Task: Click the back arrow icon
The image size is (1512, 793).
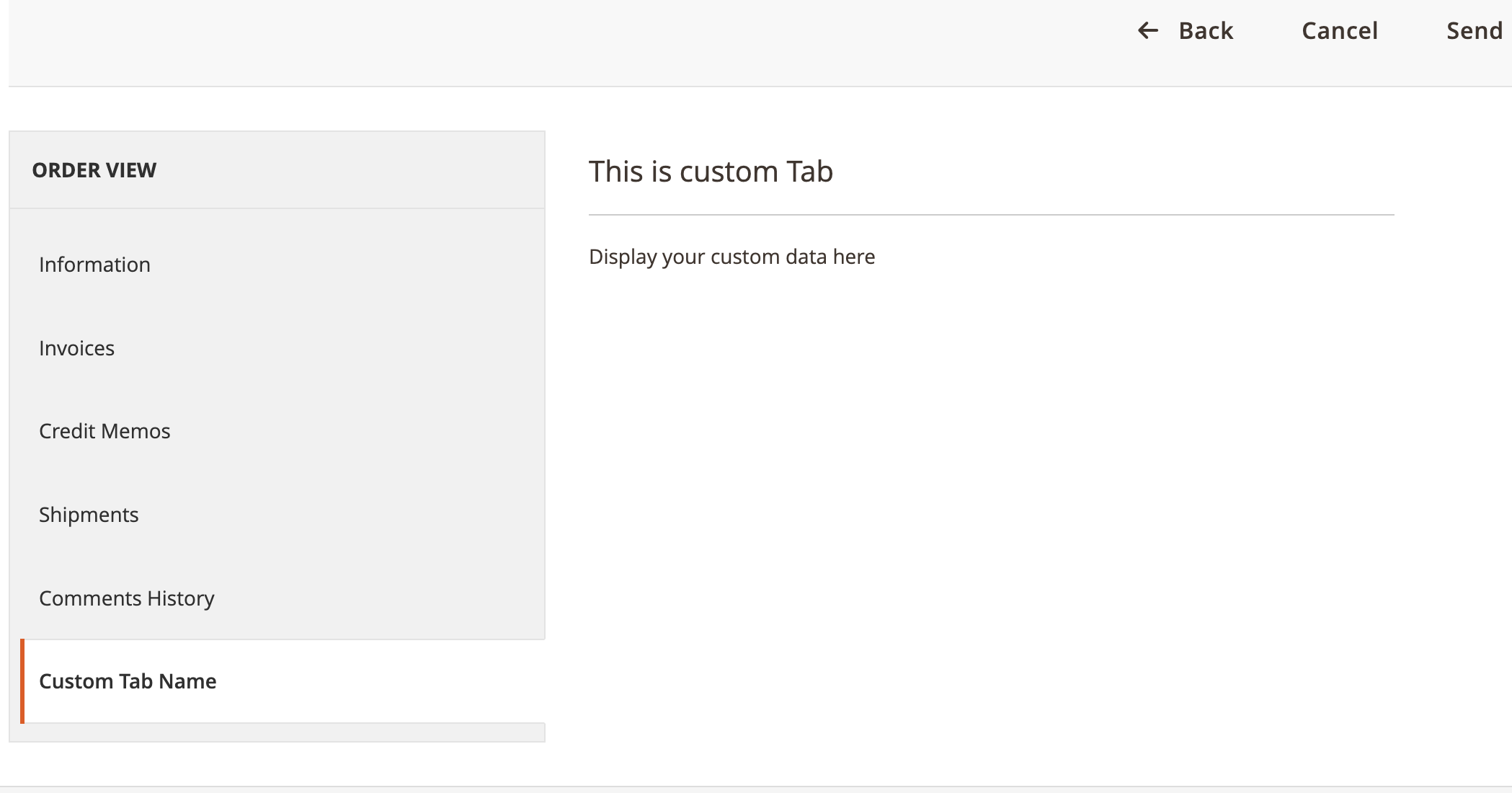Action: tap(1149, 30)
